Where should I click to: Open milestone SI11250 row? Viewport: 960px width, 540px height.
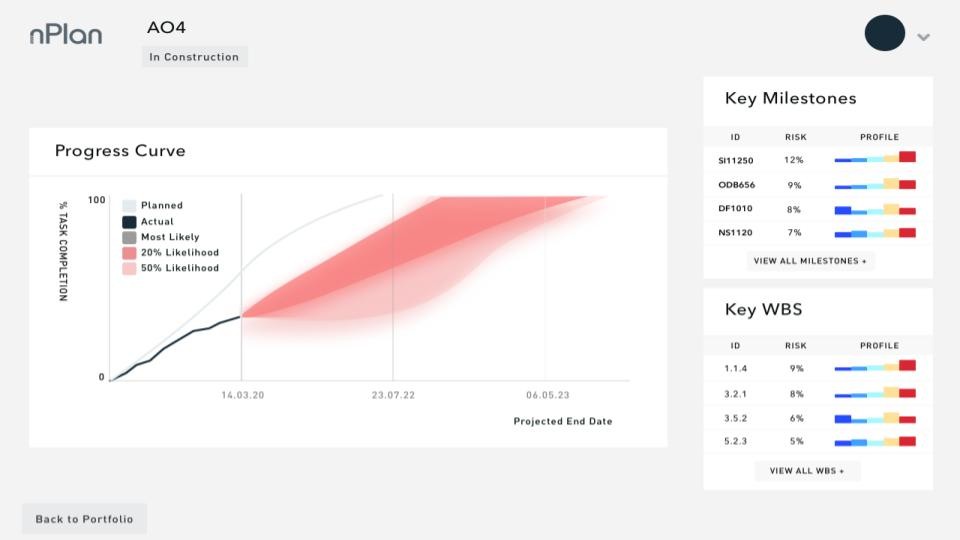(x=818, y=160)
